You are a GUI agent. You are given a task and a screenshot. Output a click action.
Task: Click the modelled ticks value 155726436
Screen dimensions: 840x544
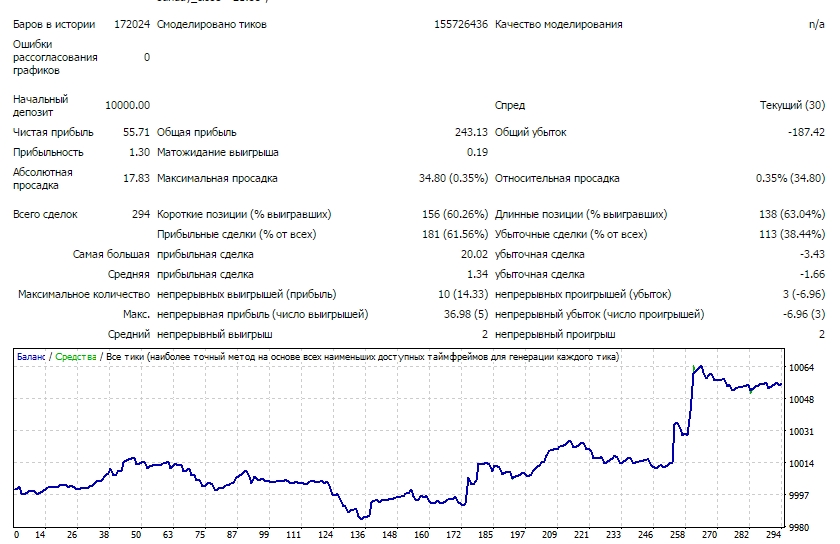click(x=461, y=25)
